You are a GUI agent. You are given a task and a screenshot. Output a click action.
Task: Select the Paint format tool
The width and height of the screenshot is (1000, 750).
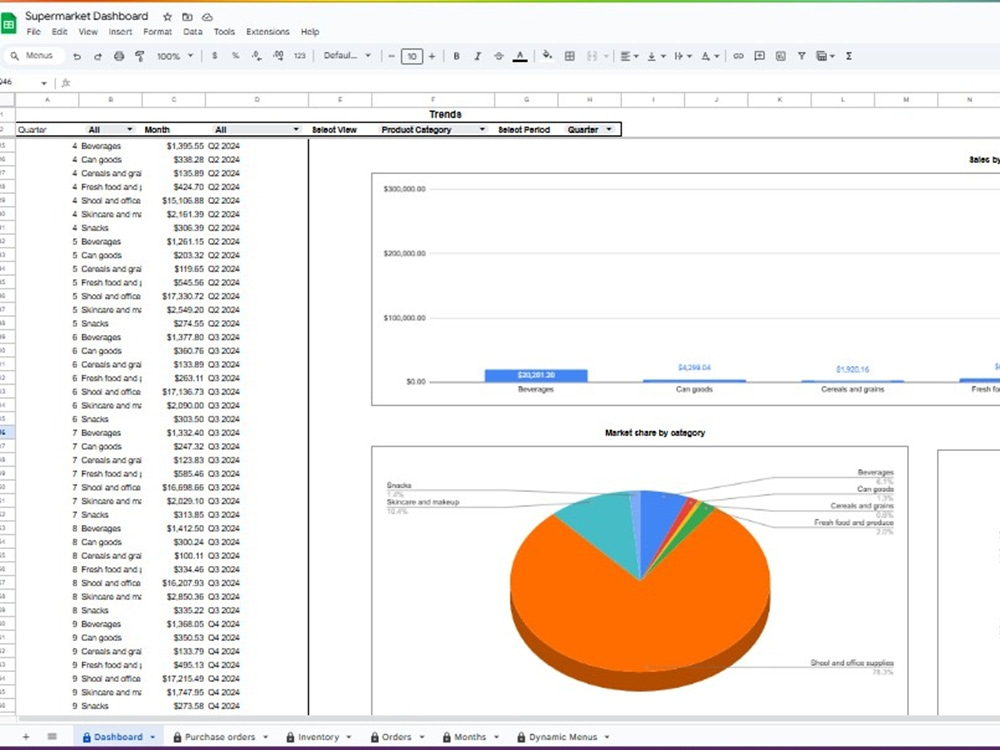[139, 56]
